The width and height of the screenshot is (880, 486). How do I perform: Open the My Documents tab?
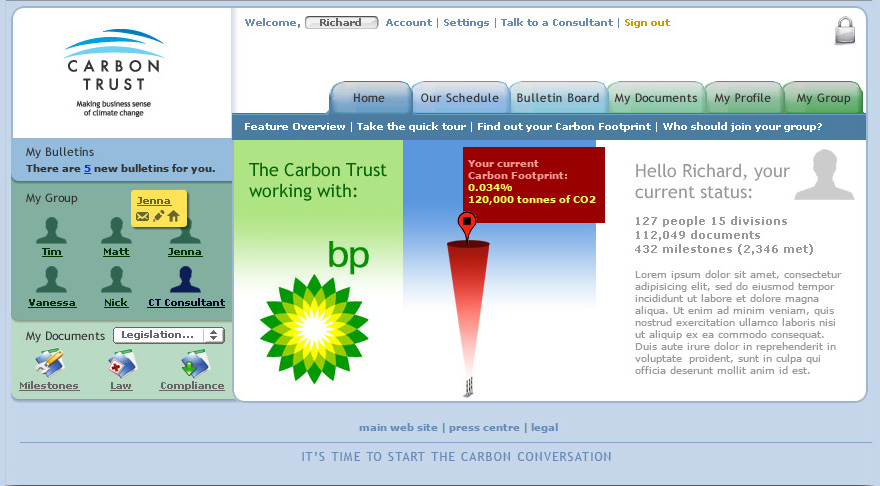[x=656, y=98]
